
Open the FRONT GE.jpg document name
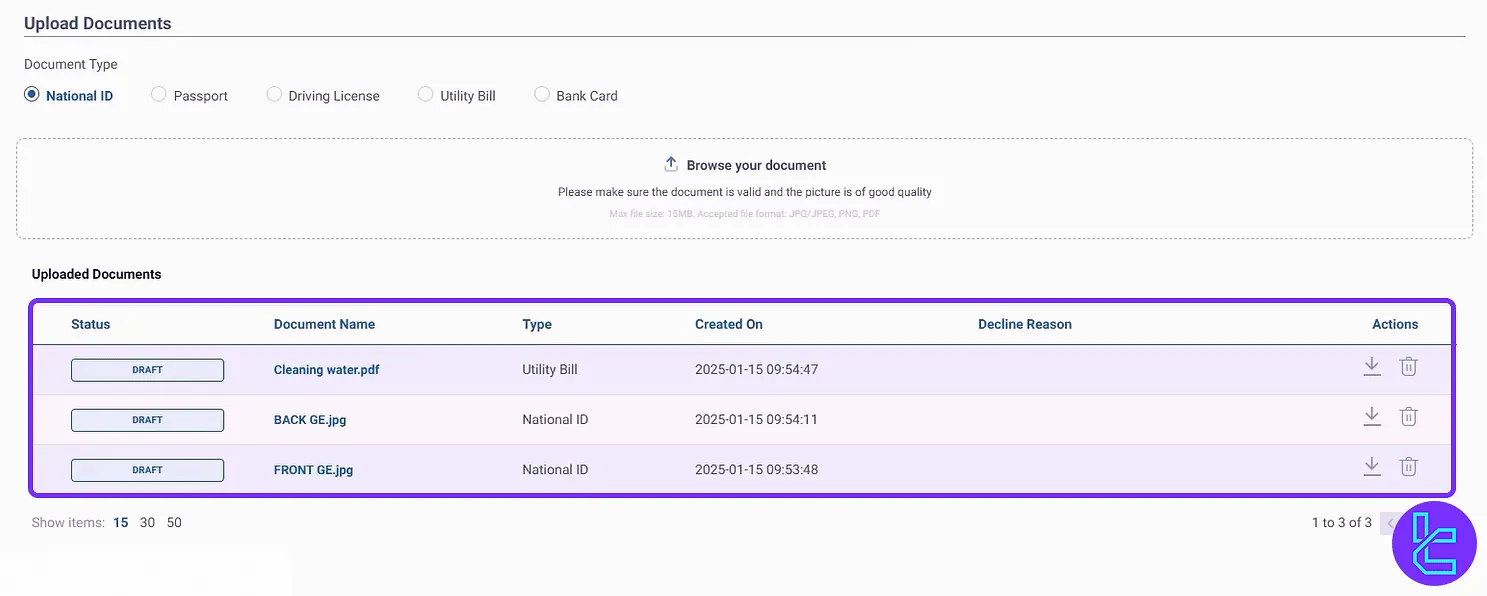[313, 470]
